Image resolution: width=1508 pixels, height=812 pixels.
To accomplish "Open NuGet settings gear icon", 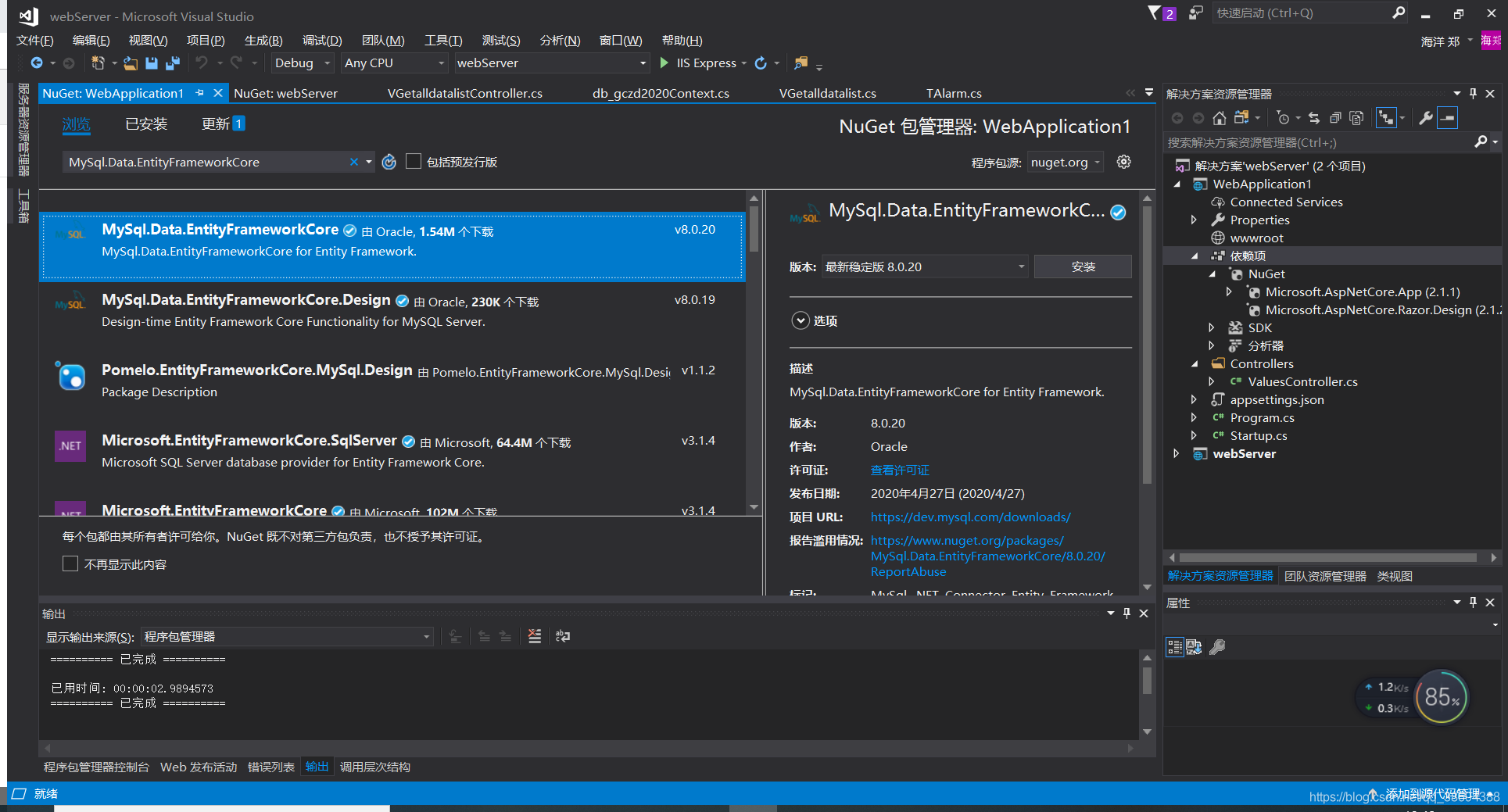I will tap(1123, 162).
